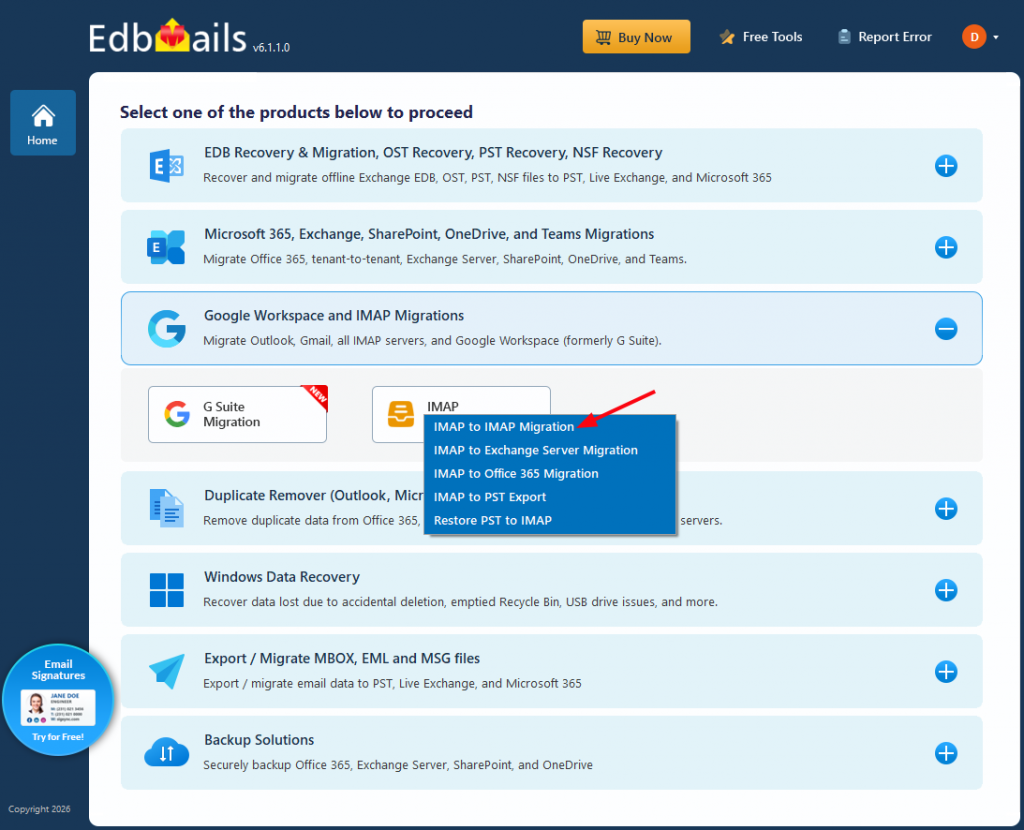This screenshot has height=830, width=1024.
Task: Click the Buy Now button
Action: (x=636, y=37)
